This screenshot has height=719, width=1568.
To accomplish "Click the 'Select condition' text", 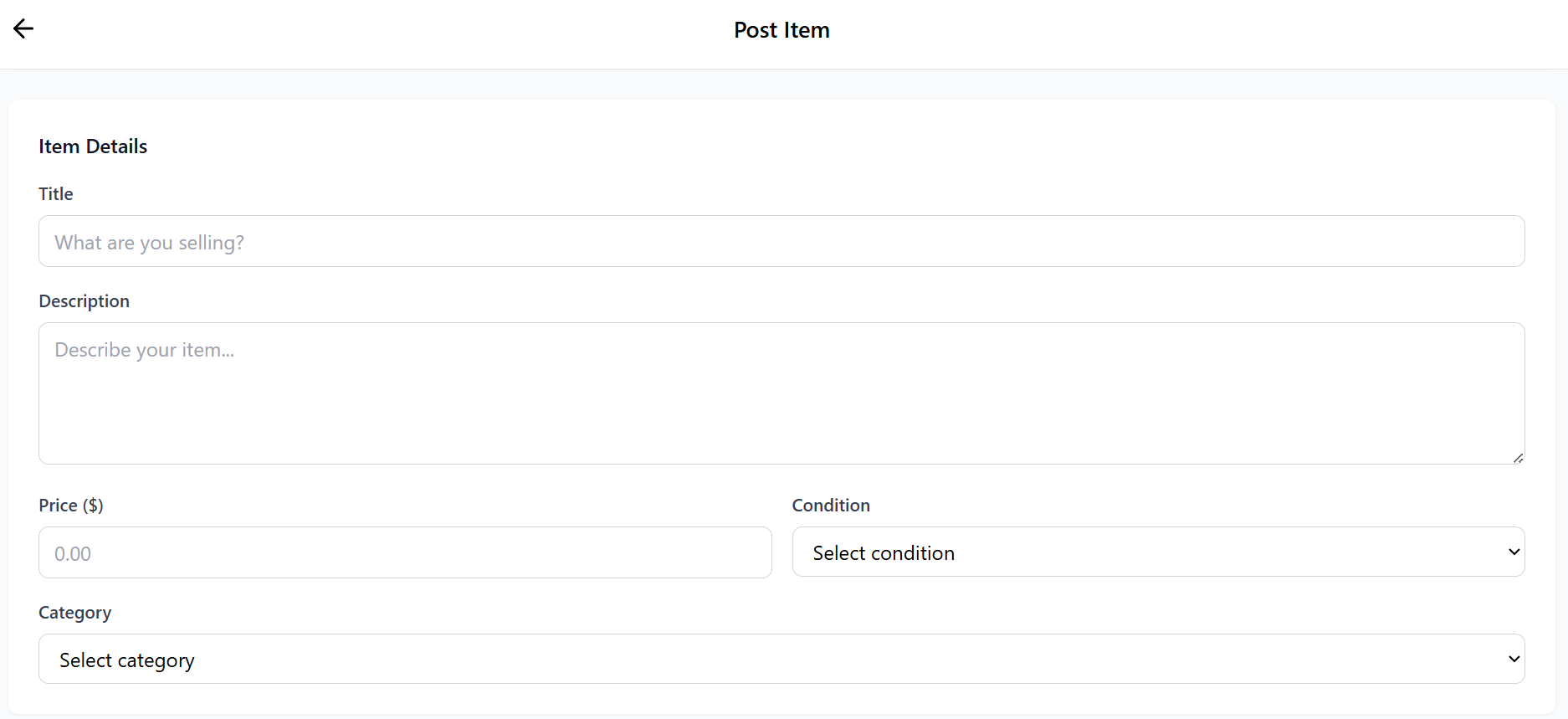I will (884, 553).
